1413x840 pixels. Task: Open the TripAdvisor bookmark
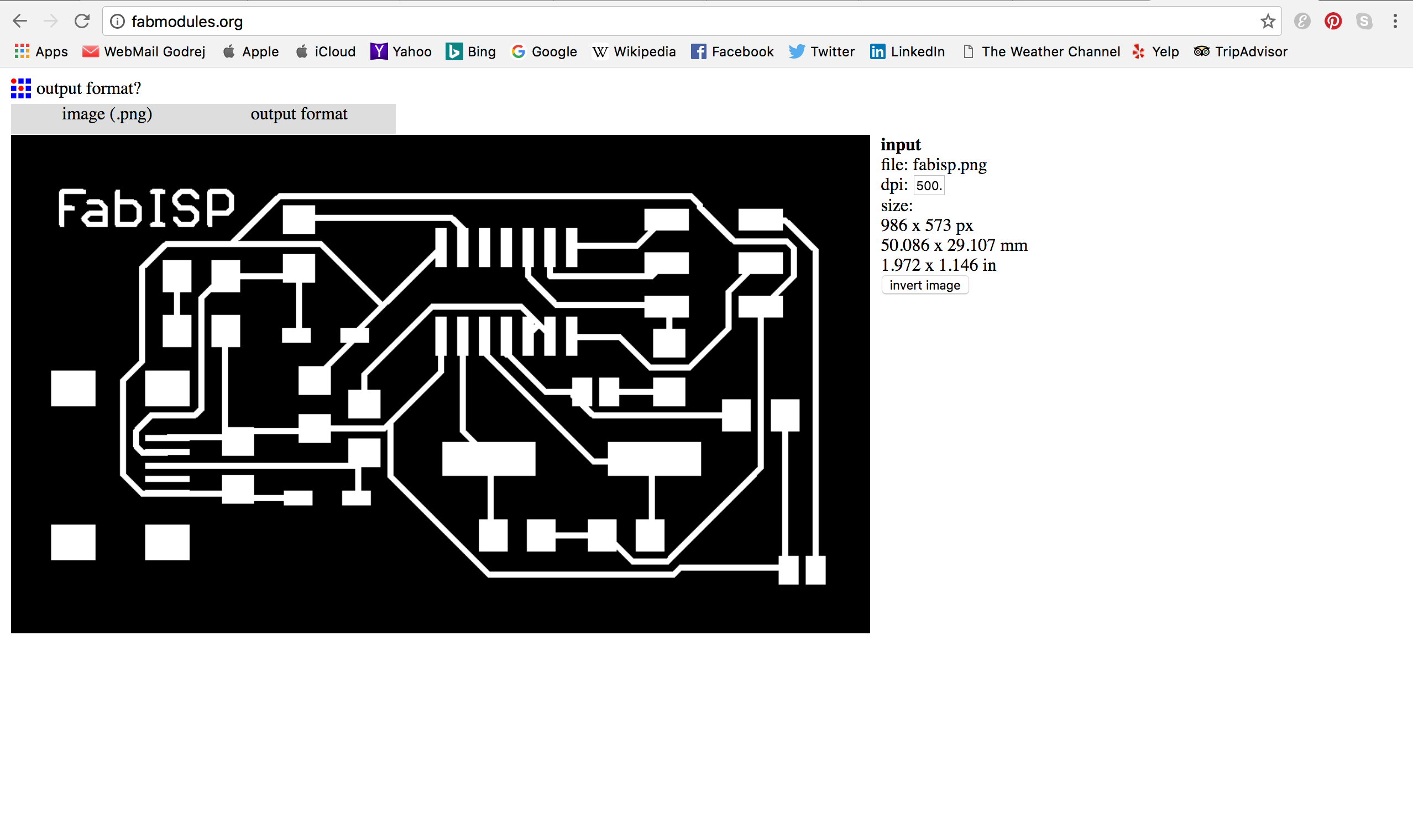1241,51
